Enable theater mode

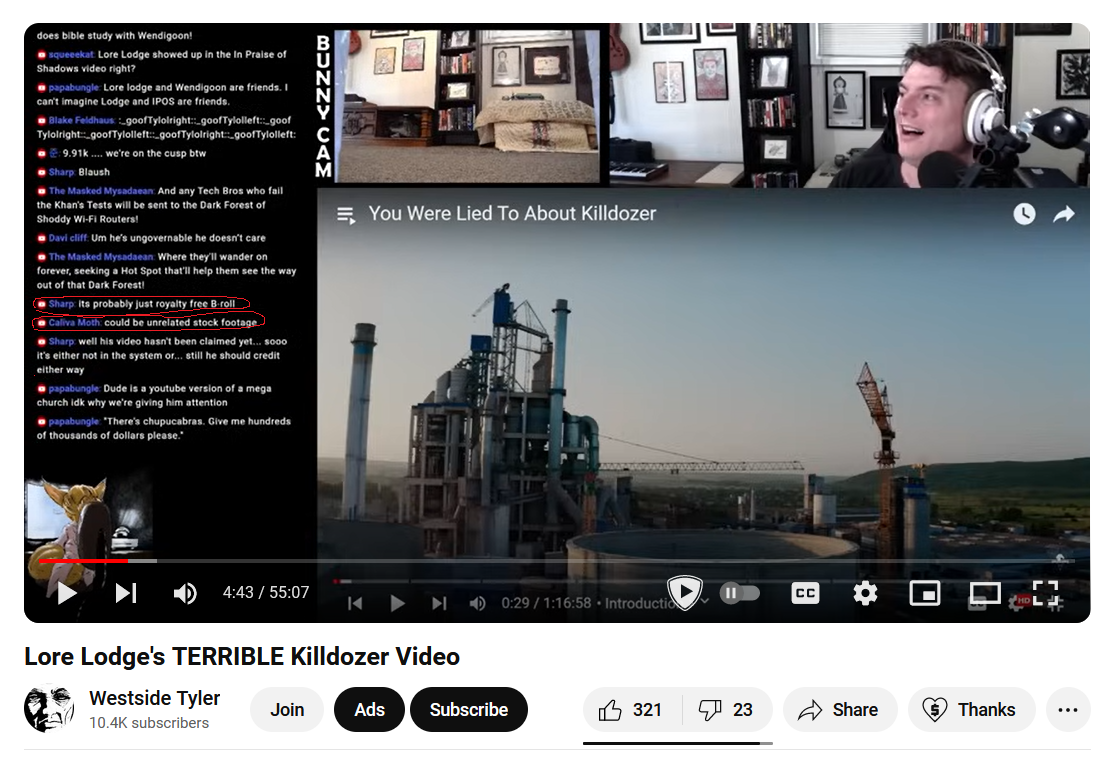[x=984, y=593]
